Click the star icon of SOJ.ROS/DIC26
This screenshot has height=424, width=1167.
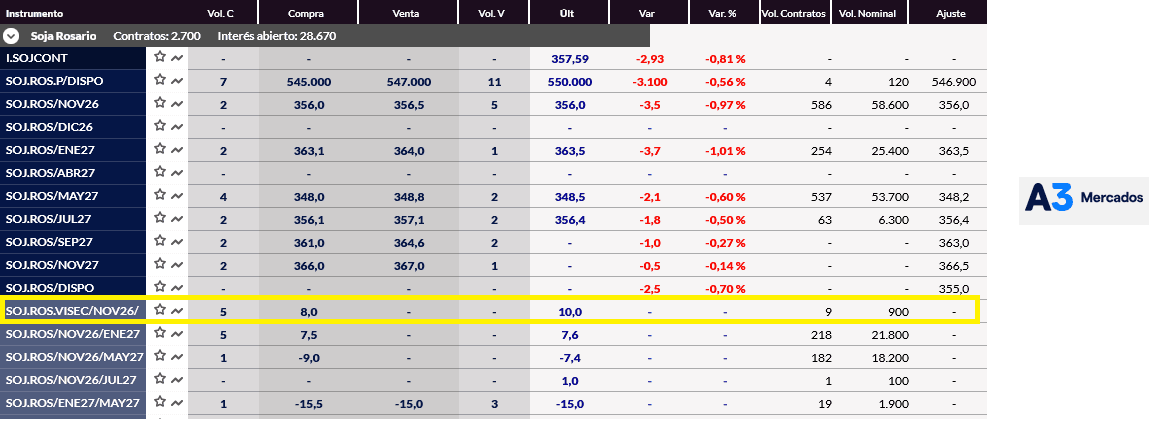point(159,126)
